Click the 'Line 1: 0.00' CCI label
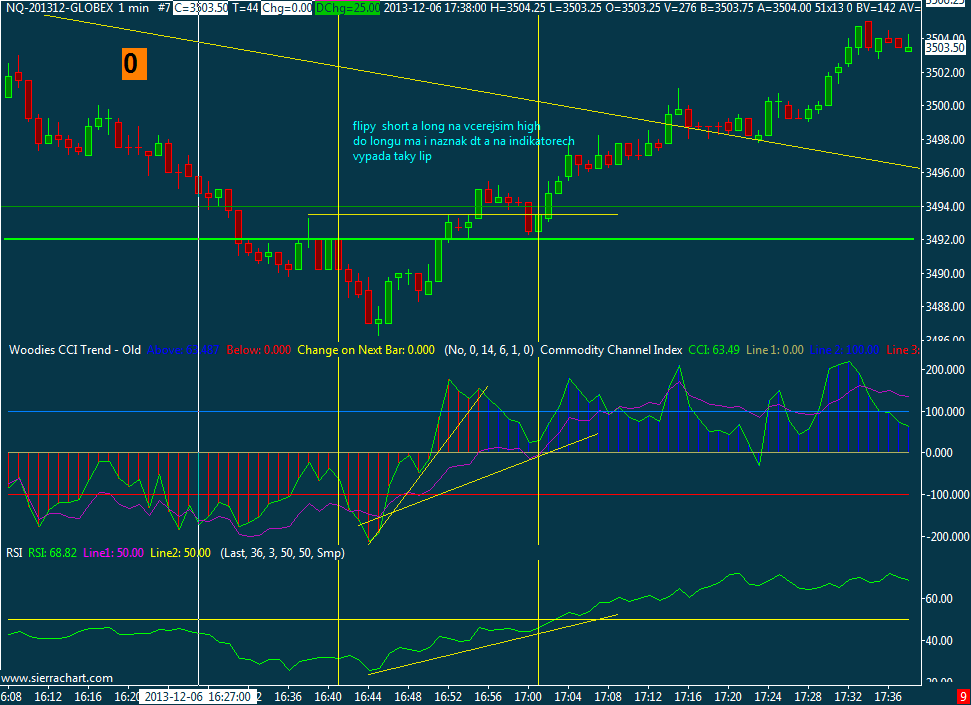Screen dimensions: 971x705 pos(775,350)
